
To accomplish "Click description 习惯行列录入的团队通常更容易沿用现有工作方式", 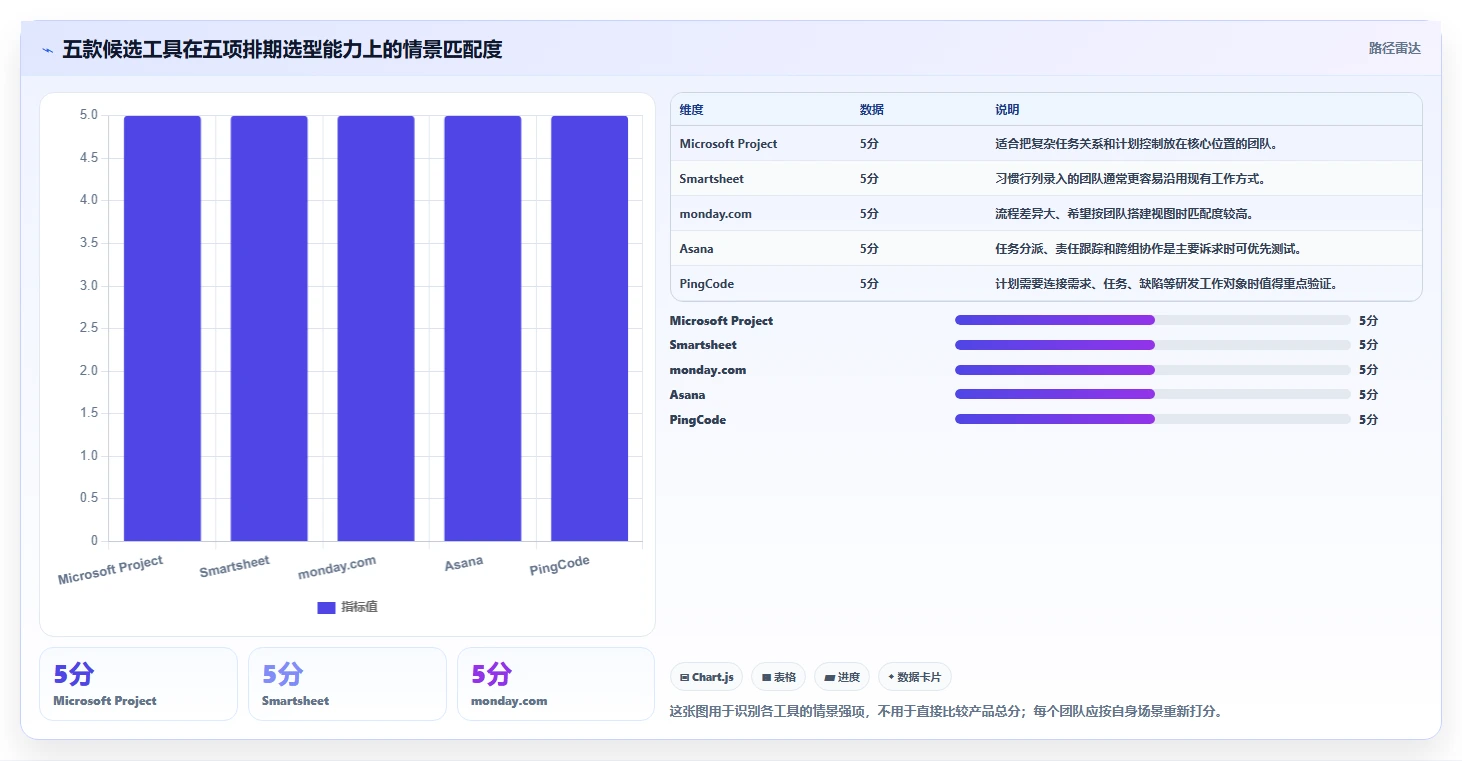I will click(x=1130, y=179).
